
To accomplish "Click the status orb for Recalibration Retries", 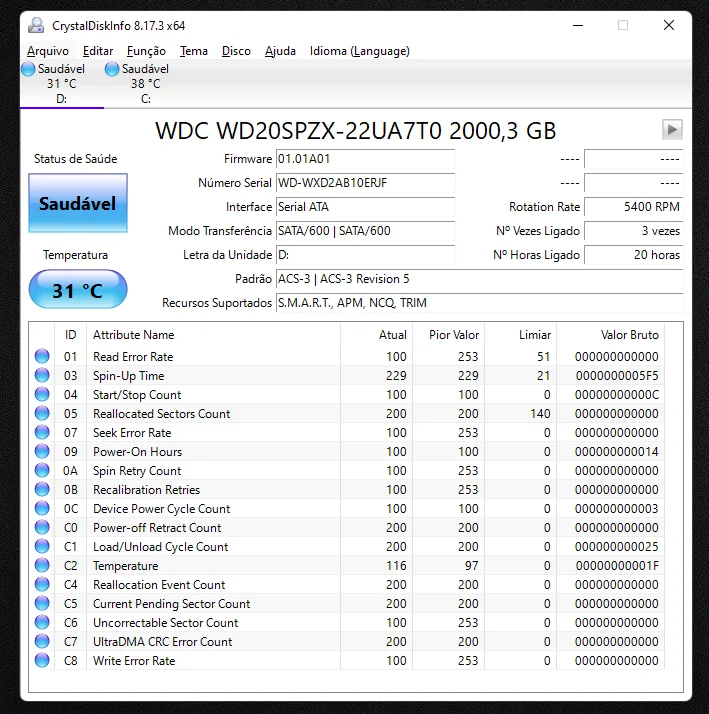I will 42,489.
